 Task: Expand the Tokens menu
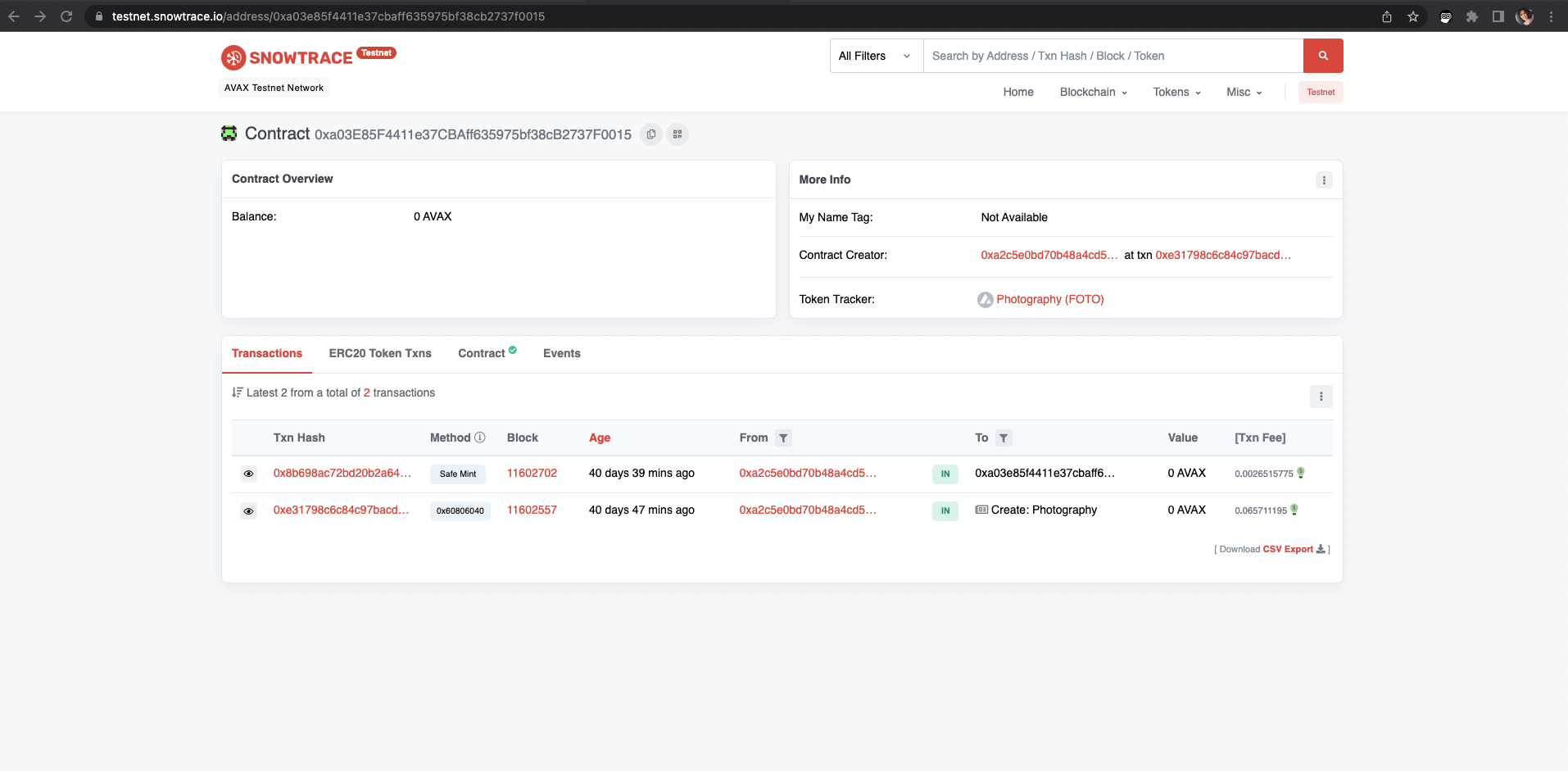tap(1176, 93)
